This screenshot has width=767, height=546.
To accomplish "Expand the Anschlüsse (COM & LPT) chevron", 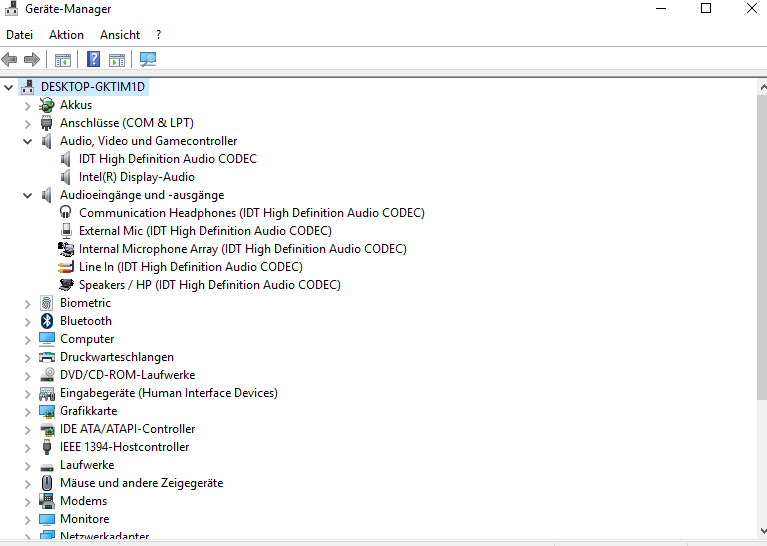I will pos(28,124).
